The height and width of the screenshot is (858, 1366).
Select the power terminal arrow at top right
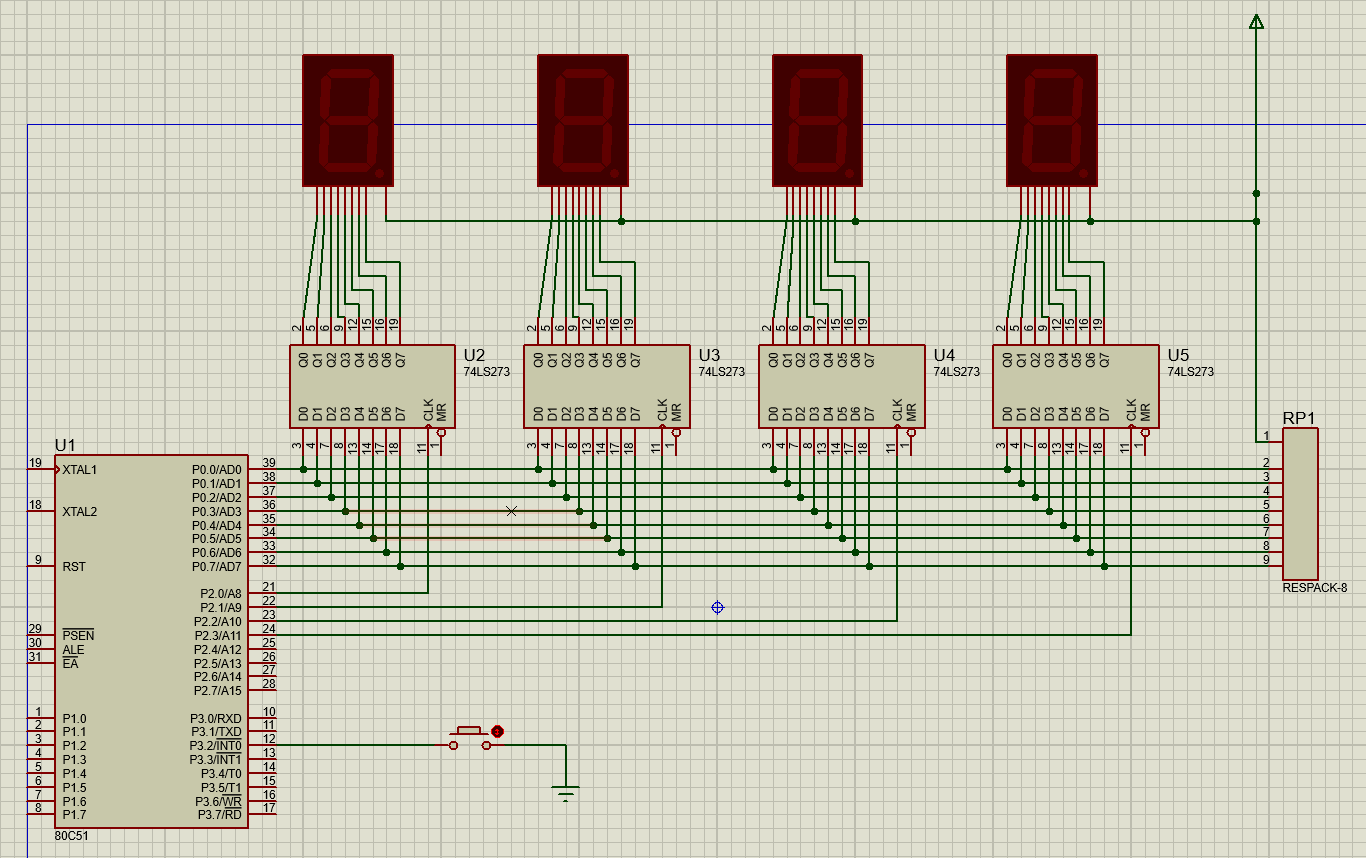[1257, 21]
